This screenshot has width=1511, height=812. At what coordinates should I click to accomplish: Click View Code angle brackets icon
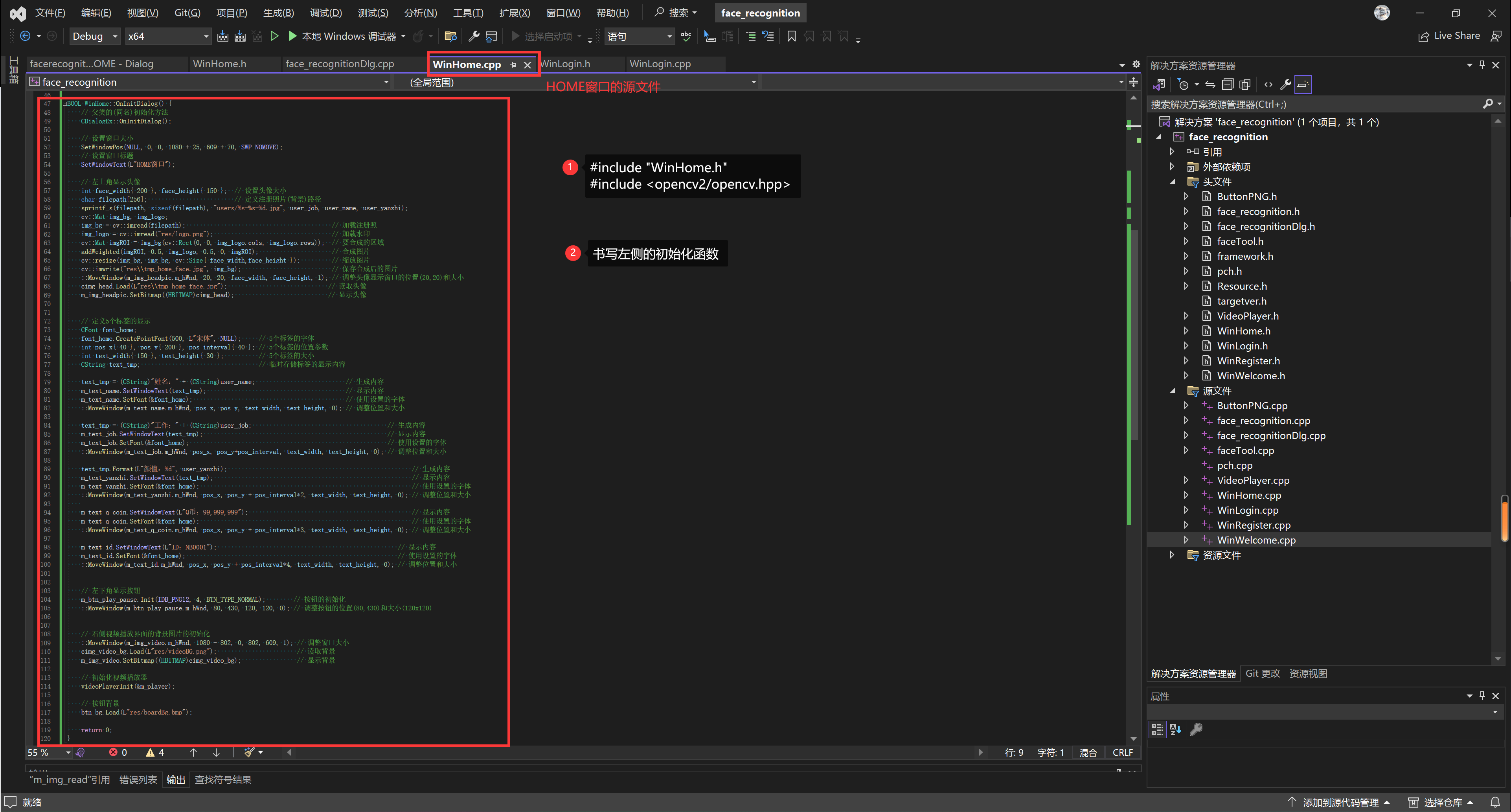tap(1268, 85)
